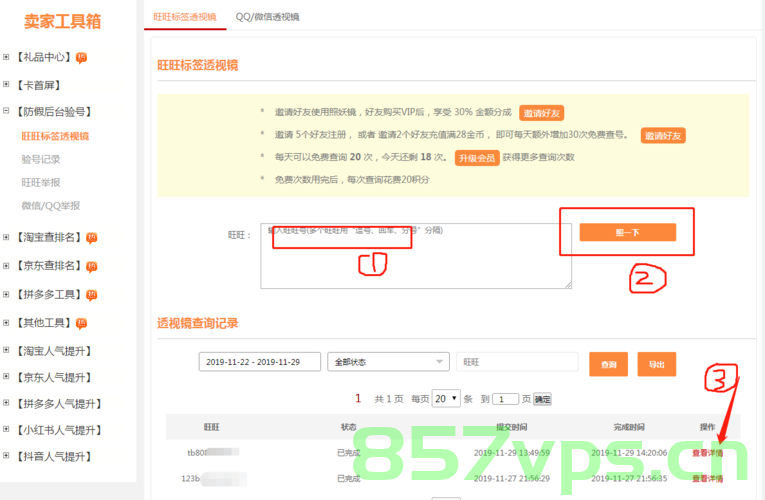Open 查看详情 for the tb80 row
This screenshot has width=765, height=500.
(707, 453)
